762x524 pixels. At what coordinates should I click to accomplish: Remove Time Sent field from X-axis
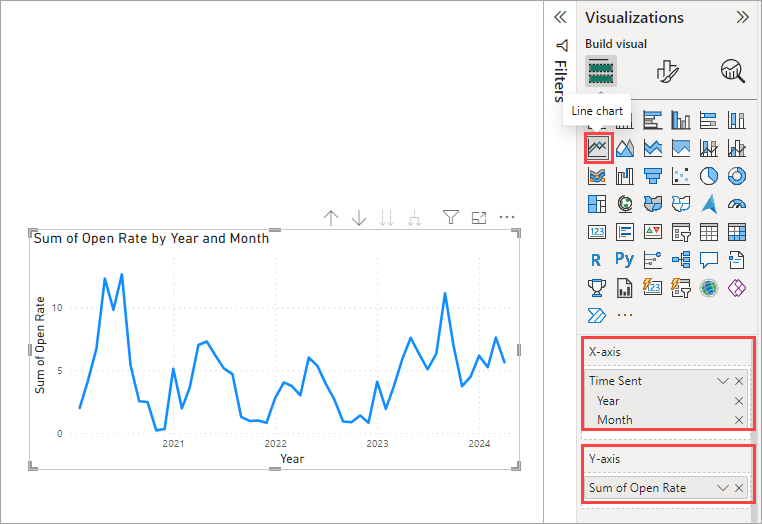click(739, 381)
